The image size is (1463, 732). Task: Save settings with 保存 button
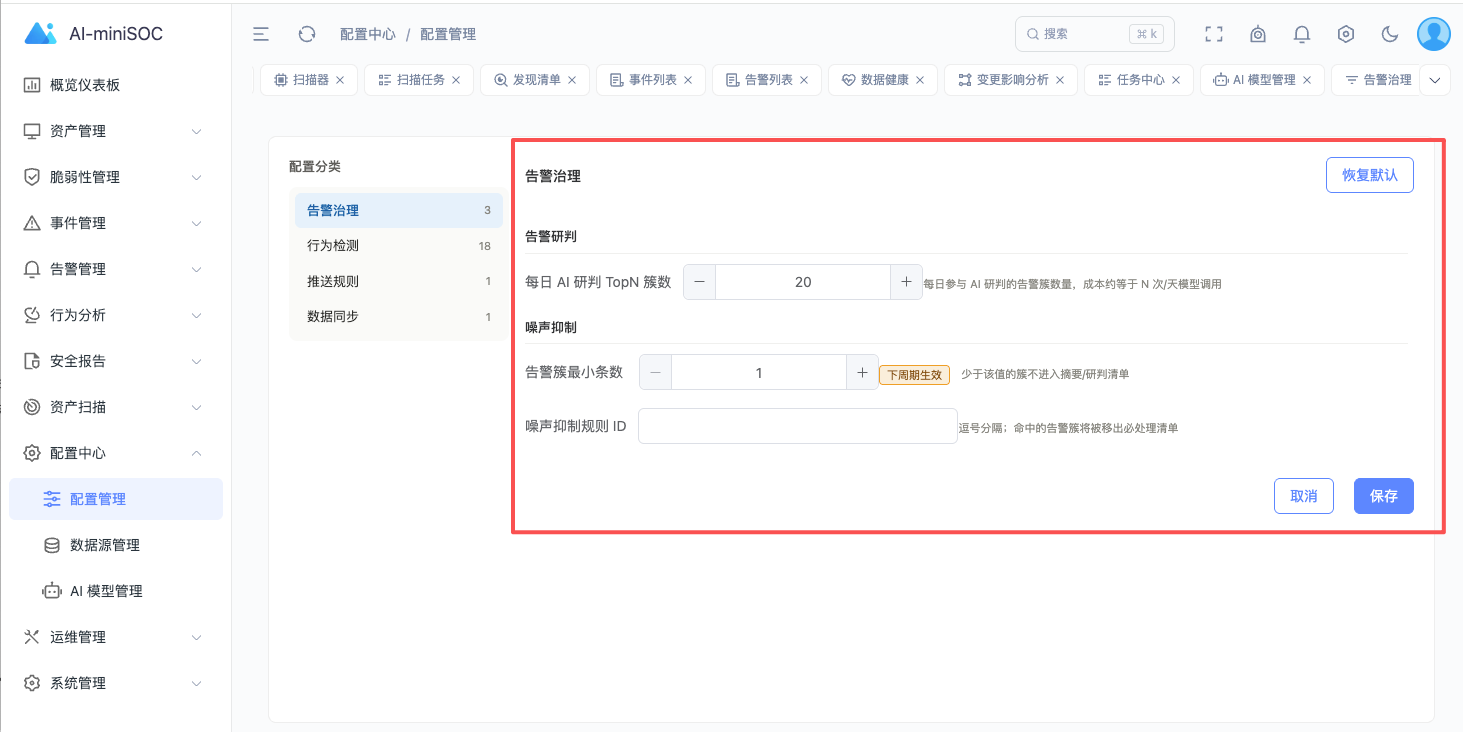click(x=1384, y=496)
